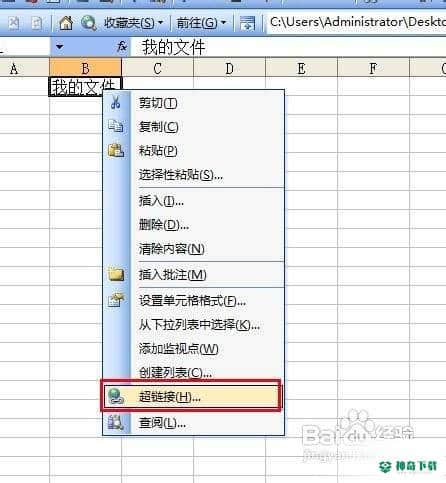Click the scissors Cut icon in context menu
The width and height of the screenshot is (446, 483).
pyautogui.click(x=116, y=102)
